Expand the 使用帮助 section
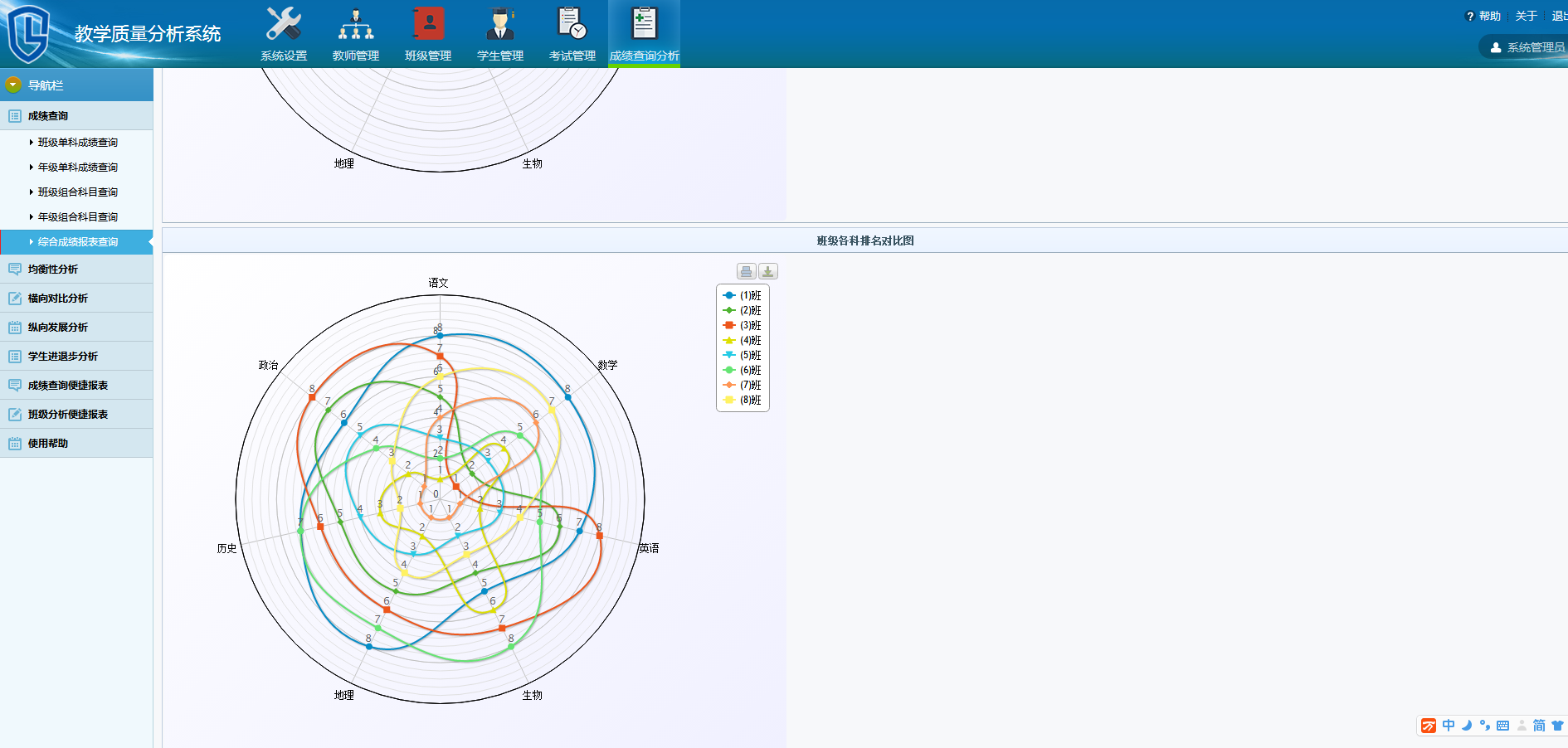Screen dimensions: 1568x748 tap(76, 444)
